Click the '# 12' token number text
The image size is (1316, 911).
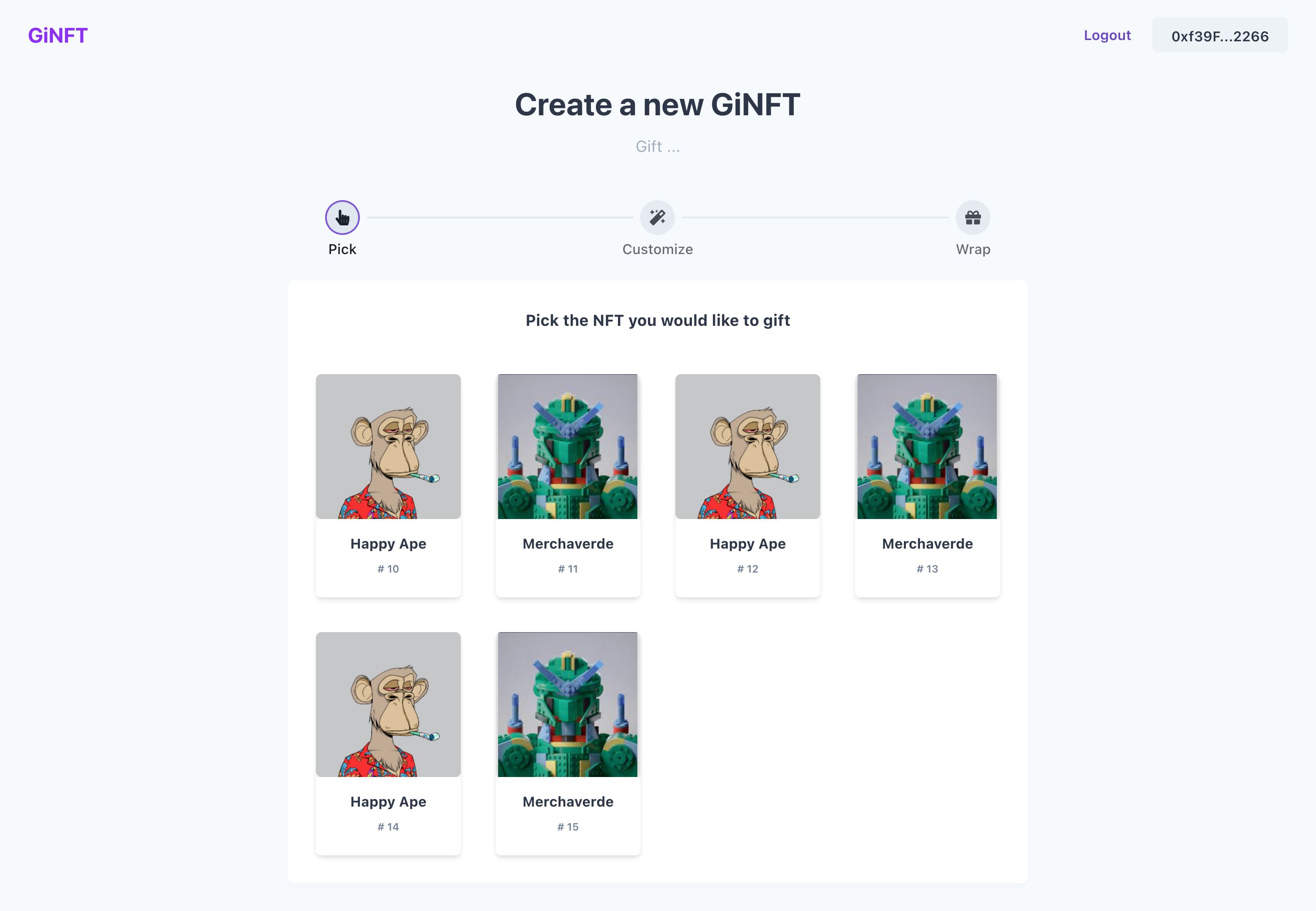[x=747, y=569]
